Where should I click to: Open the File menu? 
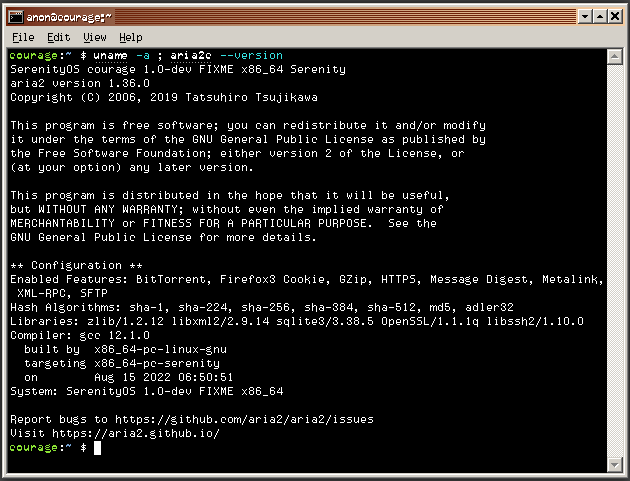tap(23, 37)
